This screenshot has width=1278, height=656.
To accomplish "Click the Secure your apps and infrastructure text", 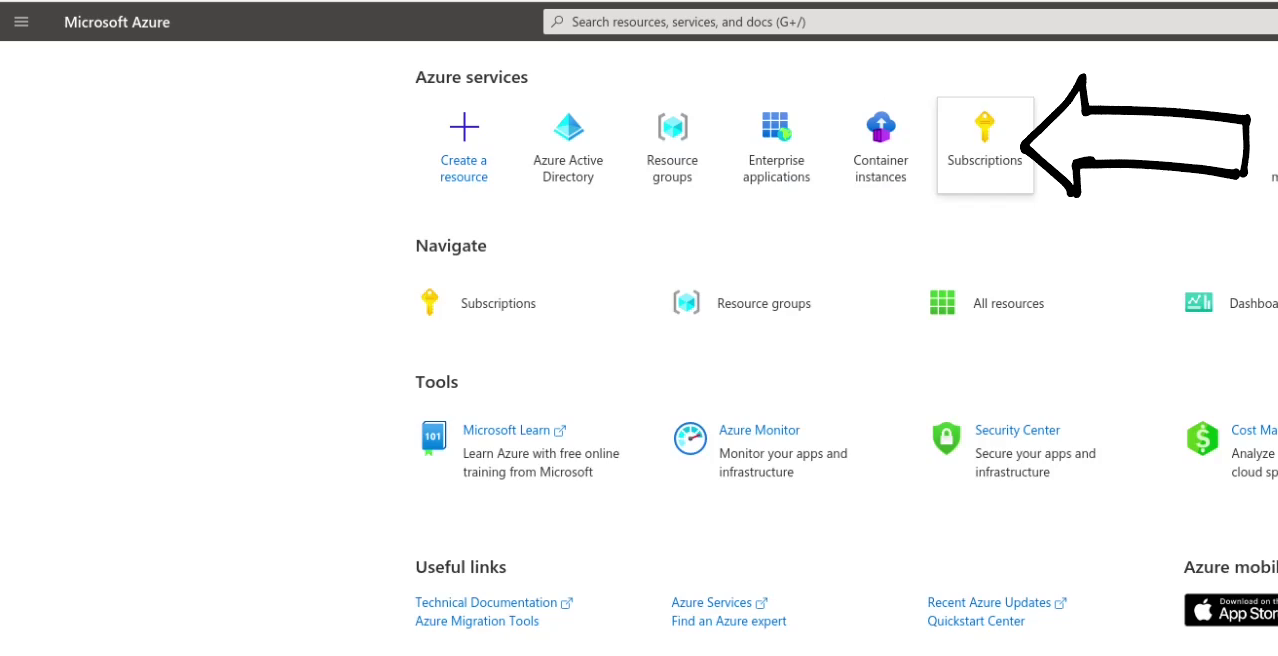I will pyautogui.click(x=1035, y=463).
